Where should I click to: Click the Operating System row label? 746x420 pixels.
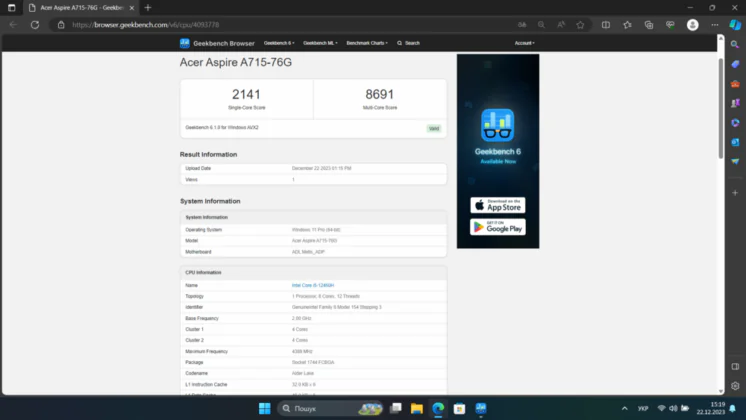(204, 230)
